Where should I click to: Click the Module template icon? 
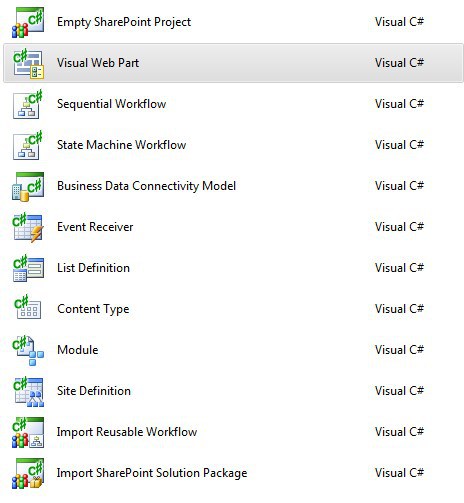(x=28, y=350)
